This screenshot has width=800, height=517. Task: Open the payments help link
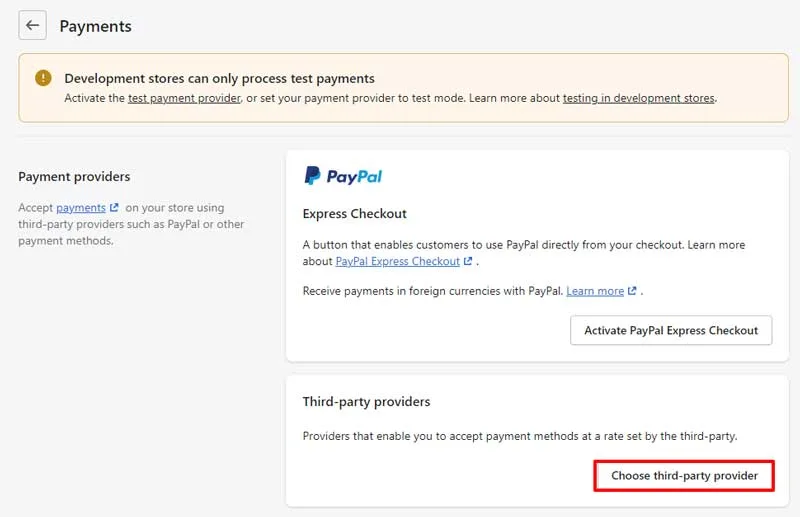(81, 208)
